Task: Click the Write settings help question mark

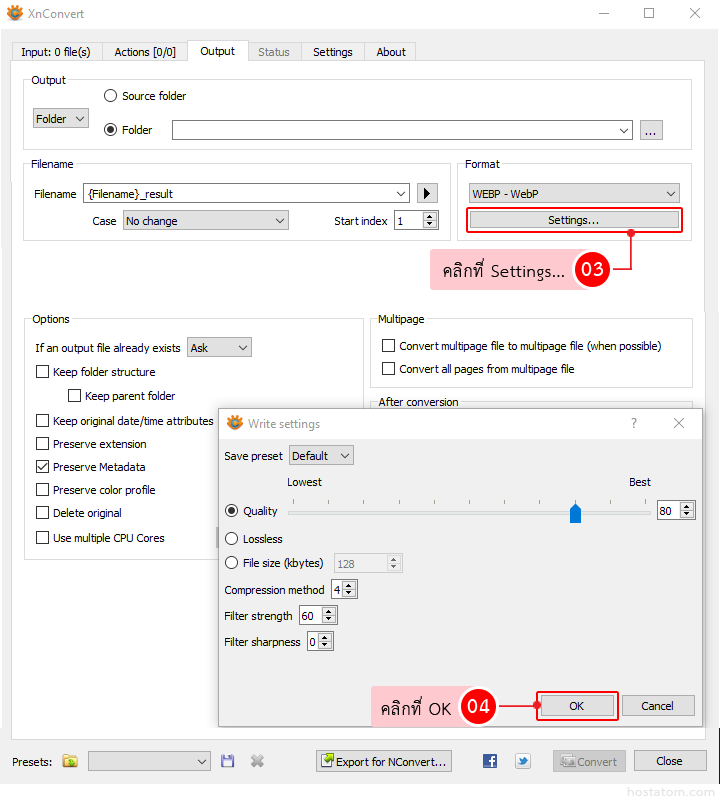Action: 633,423
